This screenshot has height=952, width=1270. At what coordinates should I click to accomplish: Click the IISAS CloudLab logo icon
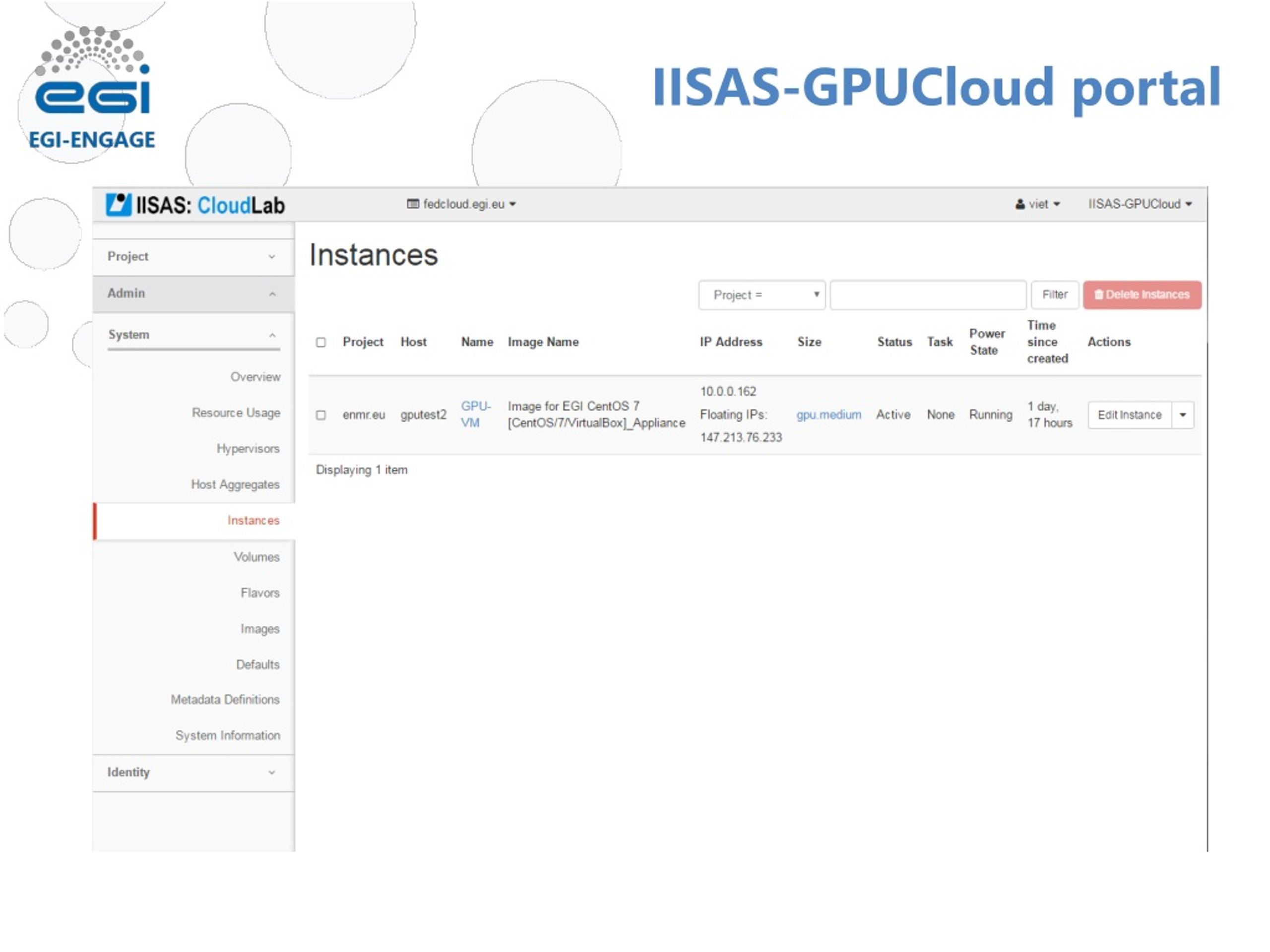point(119,205)
